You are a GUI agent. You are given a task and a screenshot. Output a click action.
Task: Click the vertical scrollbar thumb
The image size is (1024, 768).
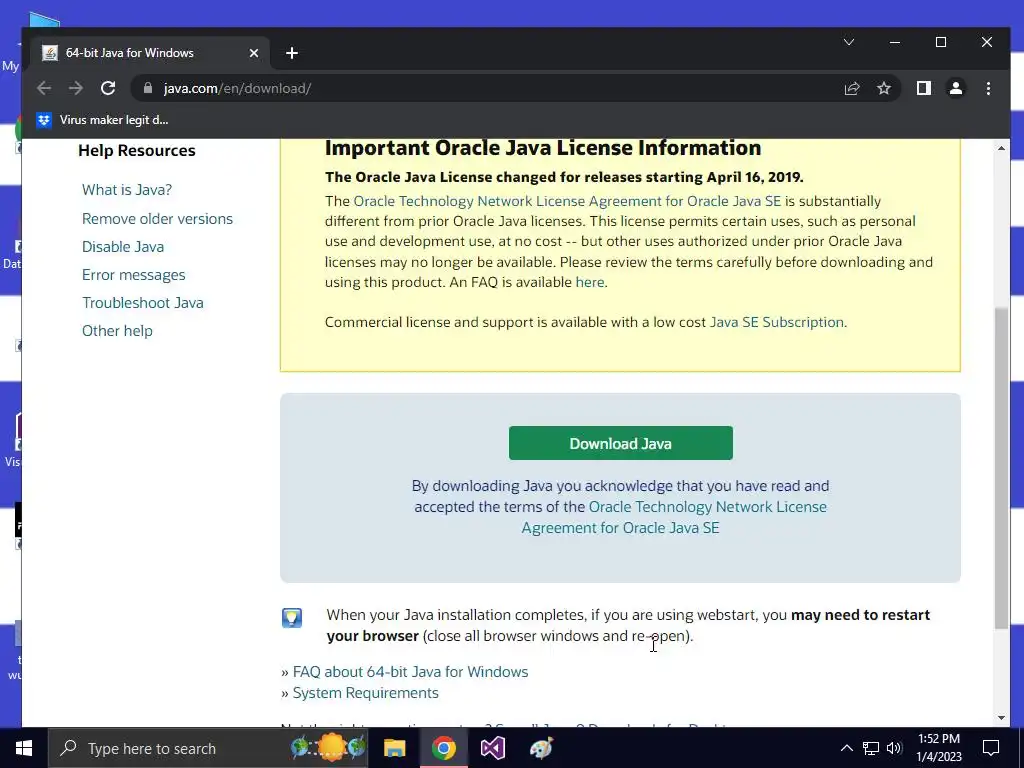pyautogui.click(x=1001, y=468)
